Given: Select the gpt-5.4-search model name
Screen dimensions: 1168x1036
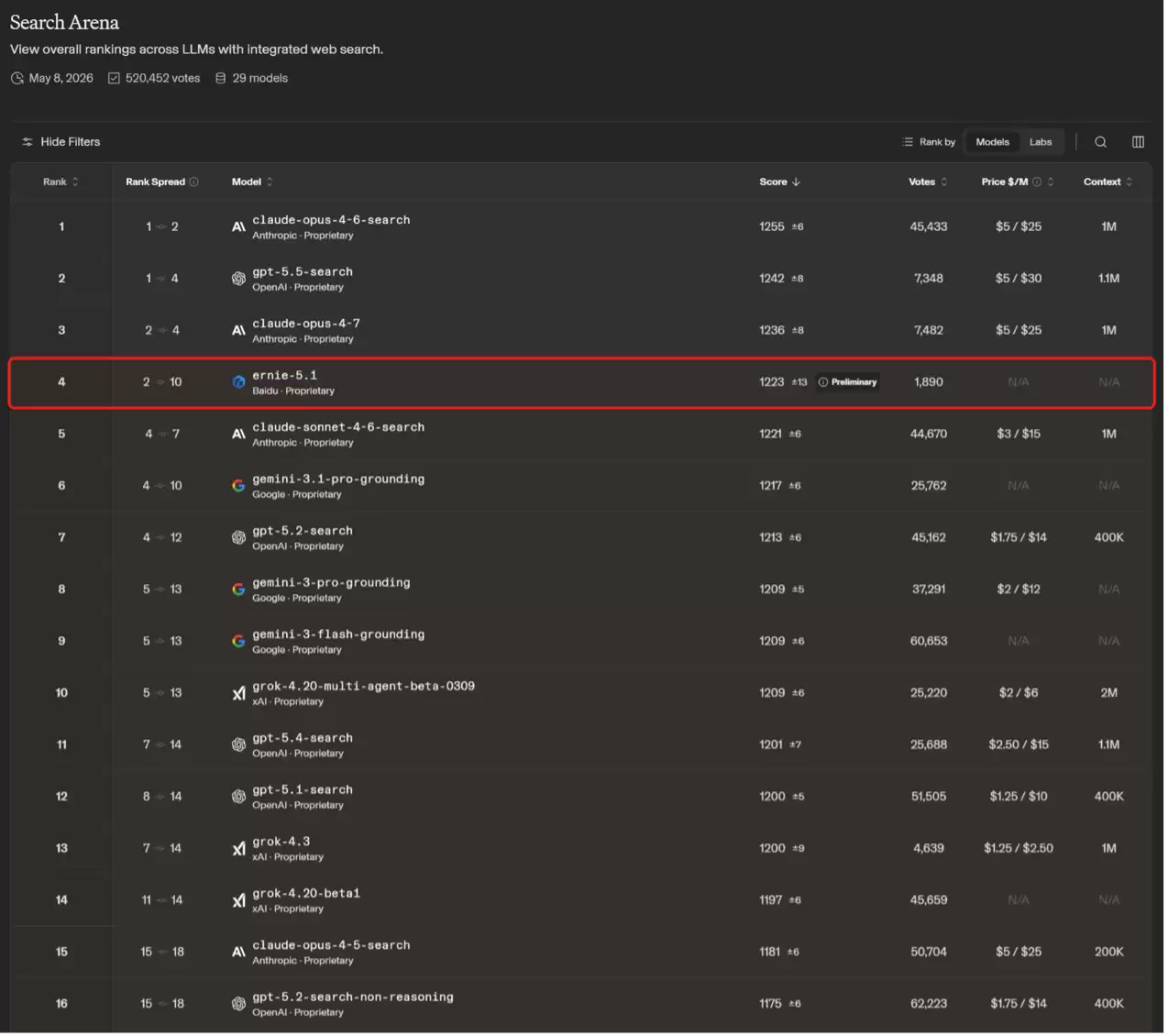Looking at the screenshot, I should (x=303, y=739).
